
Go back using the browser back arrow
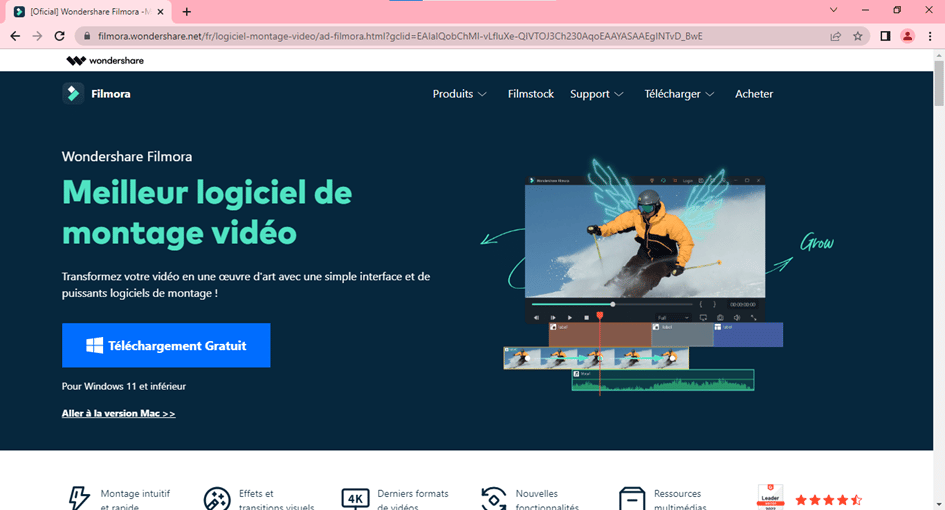point(14,35)
